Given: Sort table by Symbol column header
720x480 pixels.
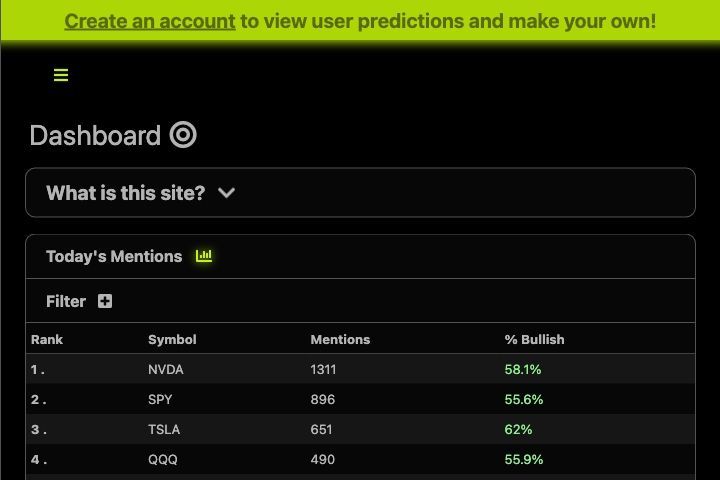Looking at the screenshot, I should point(172,339).
